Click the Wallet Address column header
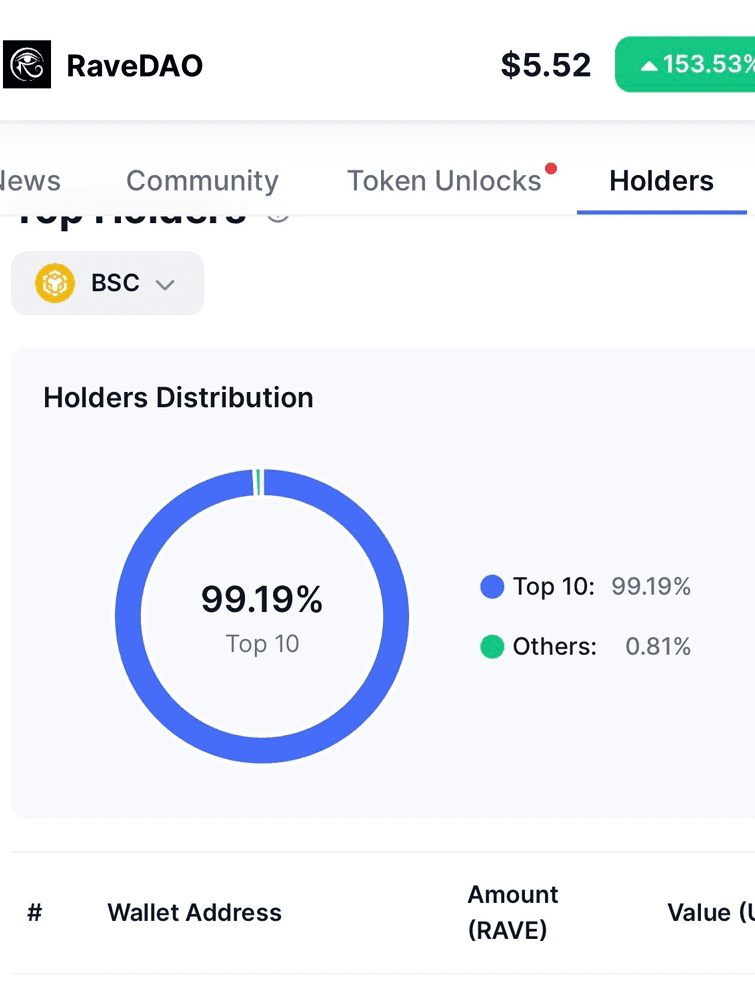Viewport: 755px width, 987px height. 195,913
